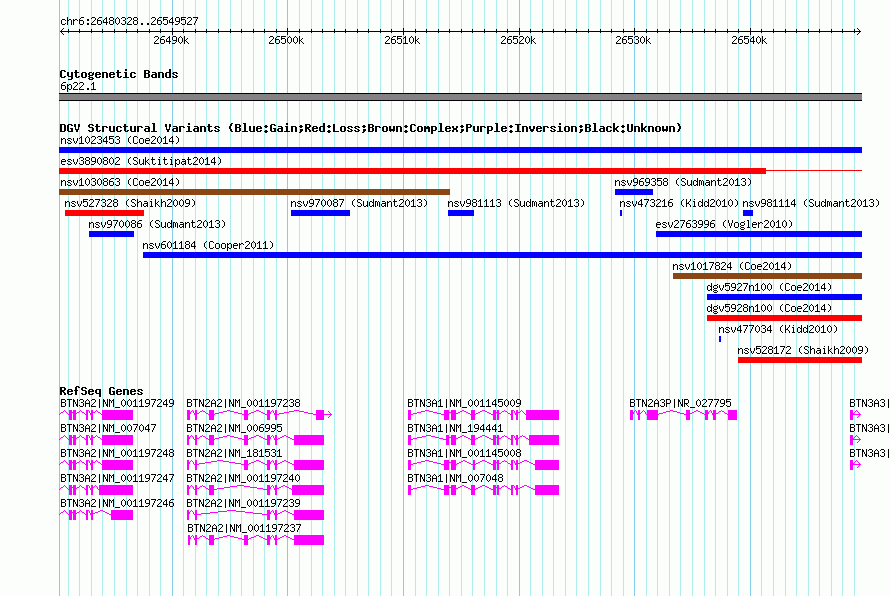
Task: Open BTN3A1|NM_007048 transcript
Action: click(484, 490)
